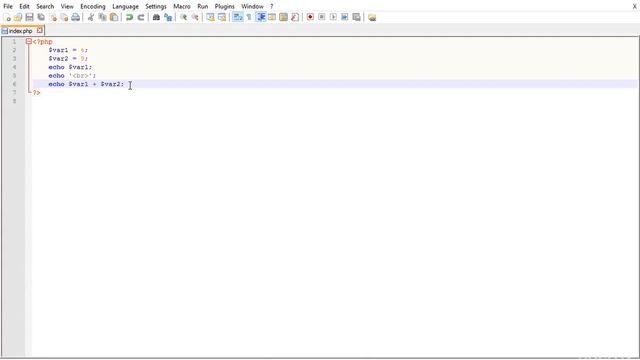Click line number 1 in the margin

coord(14,41)
